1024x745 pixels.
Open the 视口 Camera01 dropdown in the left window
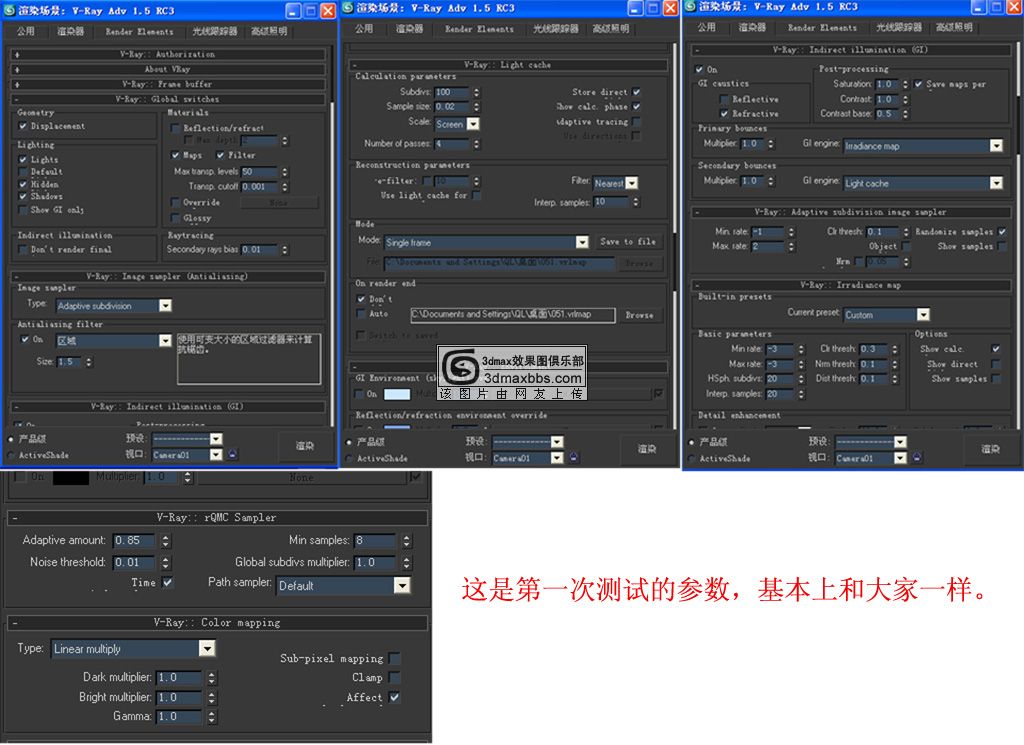pos(187,454)
